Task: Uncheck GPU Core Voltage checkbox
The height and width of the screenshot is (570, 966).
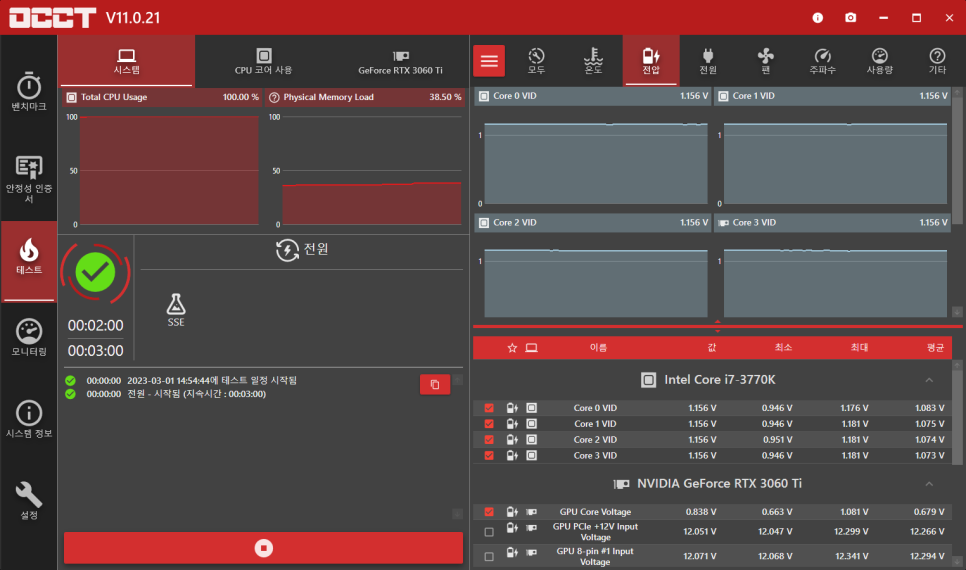Action: pyautogui.click(x=489, y=511)
